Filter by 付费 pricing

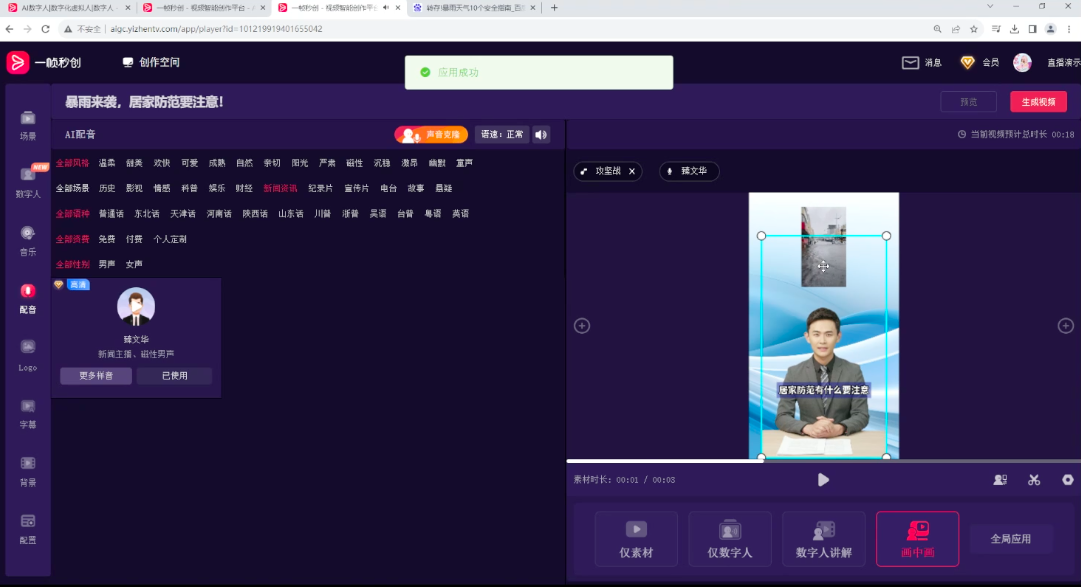[x=134, y=239]
